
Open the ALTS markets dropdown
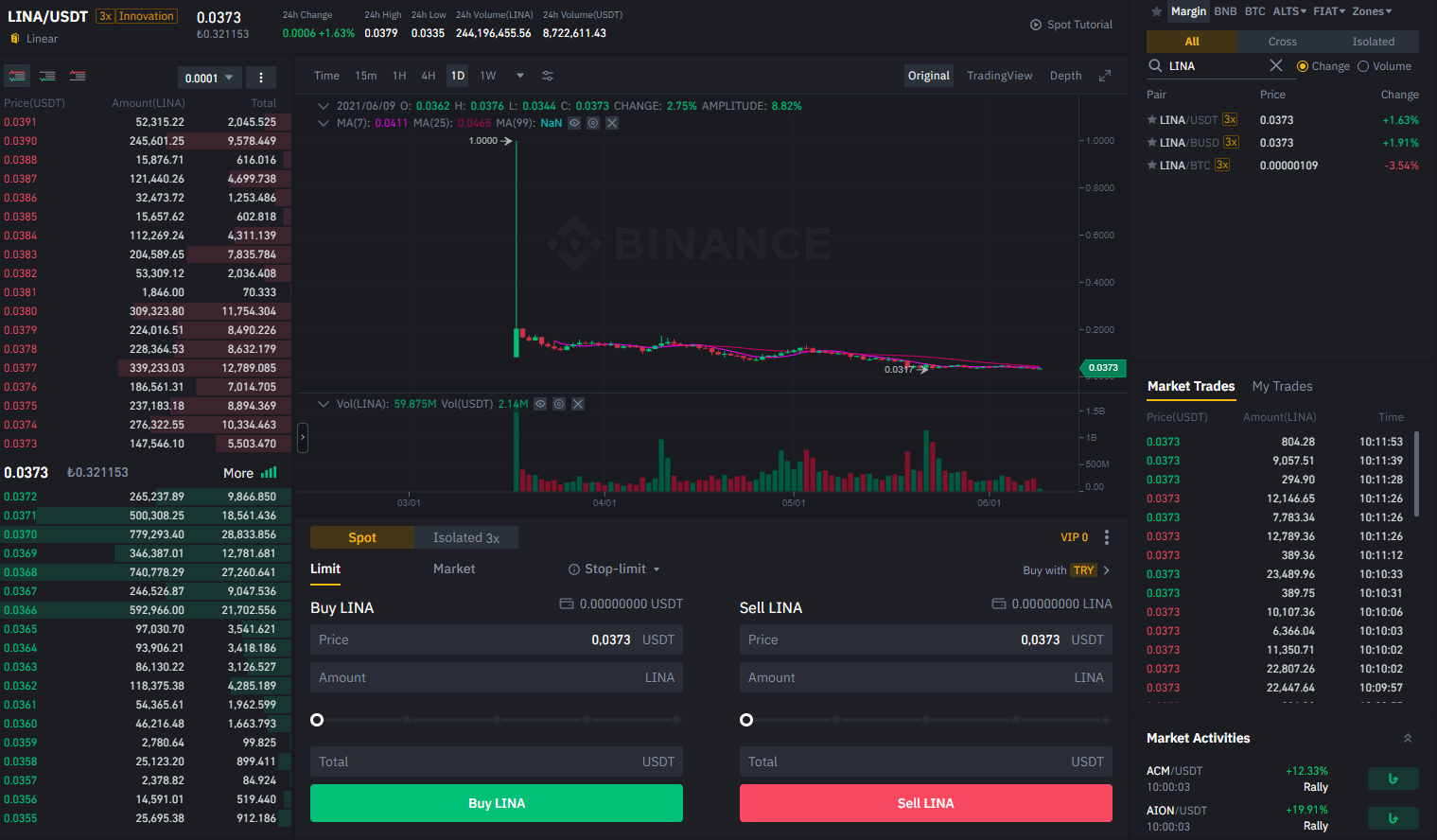click(1289, 11)
